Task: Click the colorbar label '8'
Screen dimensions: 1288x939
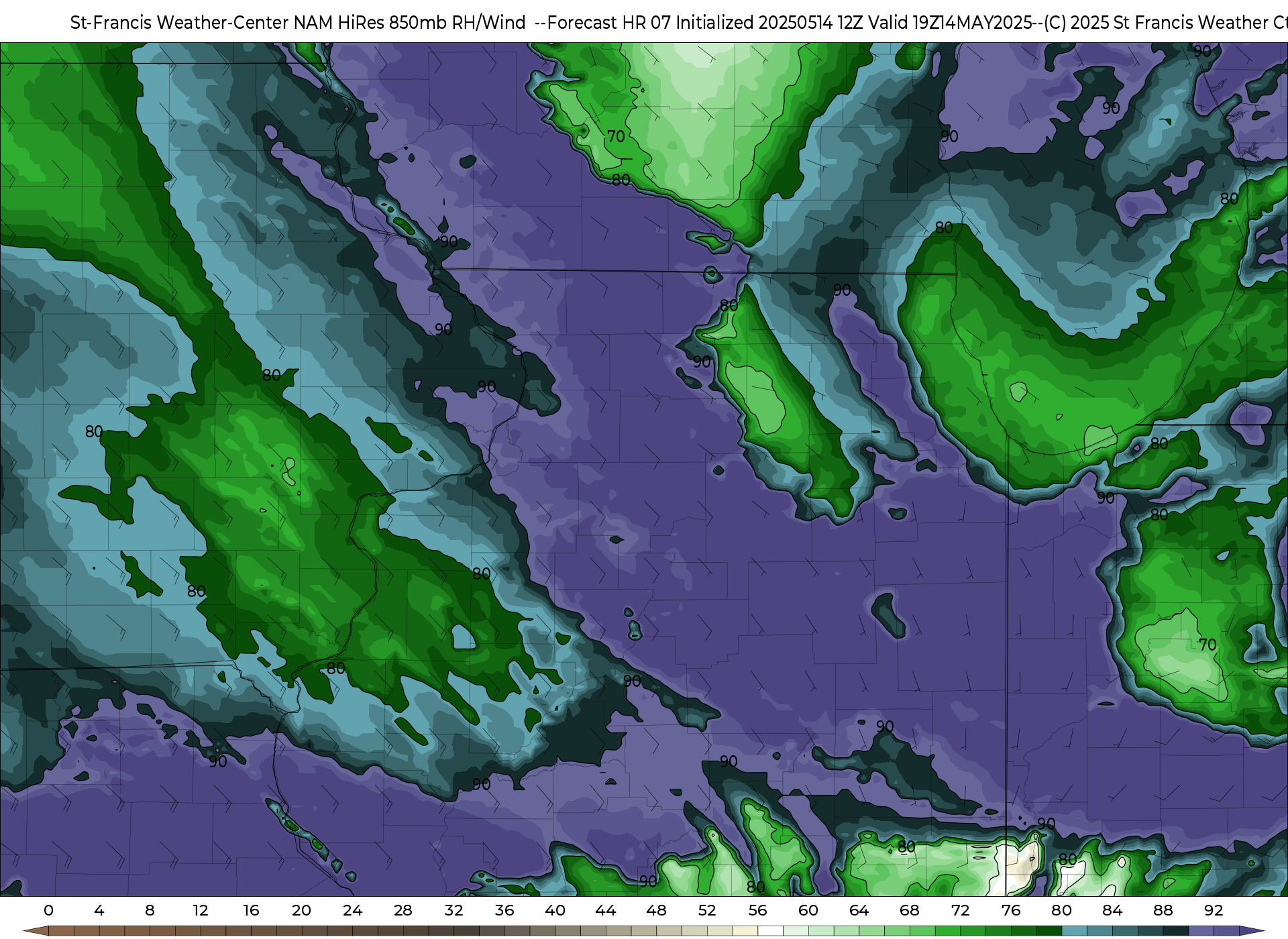Action: (150, 910)
